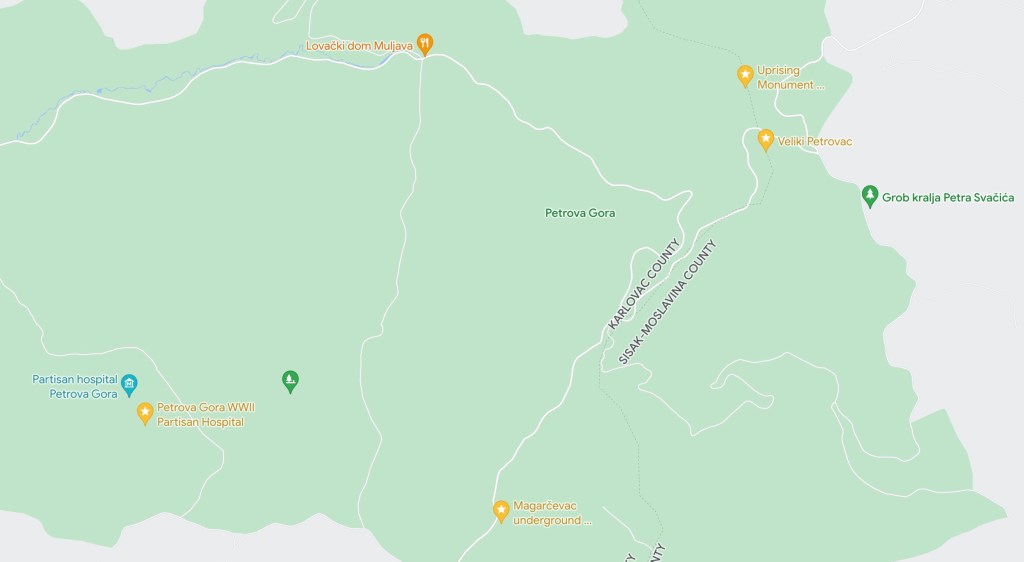
Task: Click the Veliki Petrovac star pin
Action: [x=765, y=140]
